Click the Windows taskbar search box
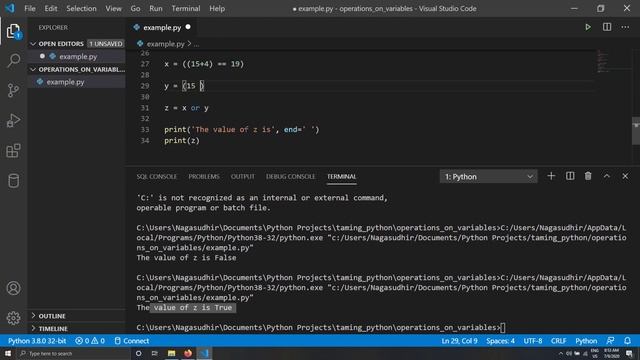Viewport: 640px width, 360px height. click(x=73, y=353)
